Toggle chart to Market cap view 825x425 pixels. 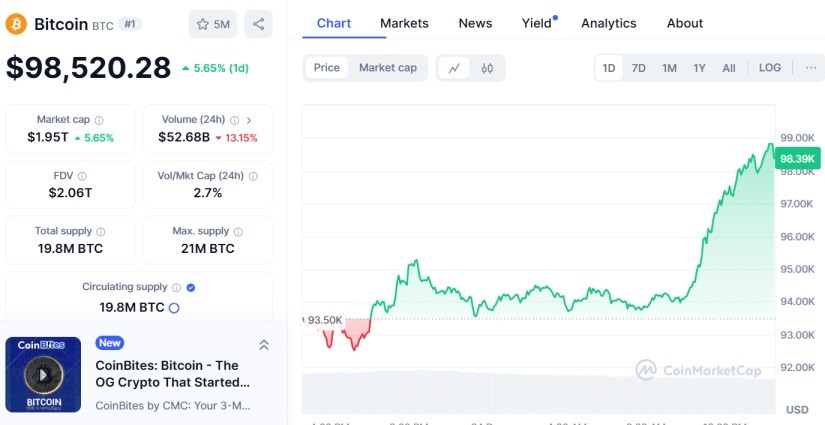coord(388,68)
